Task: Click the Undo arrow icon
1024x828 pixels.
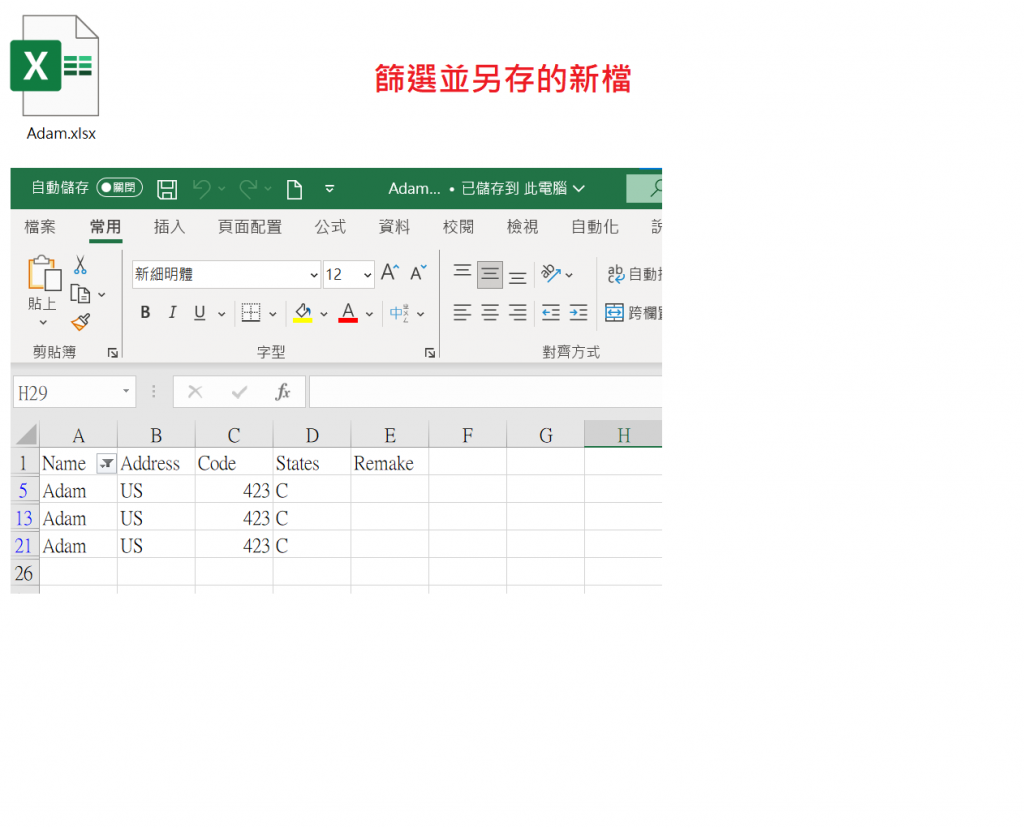Action: click(x=201, y=189)
